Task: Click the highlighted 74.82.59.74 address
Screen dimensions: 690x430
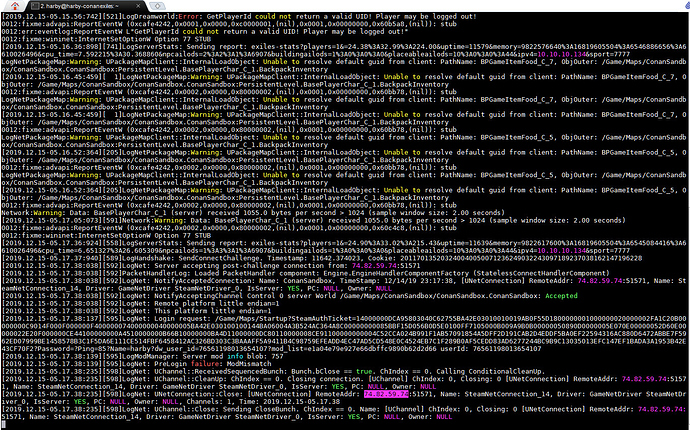Action: point(386,394)
